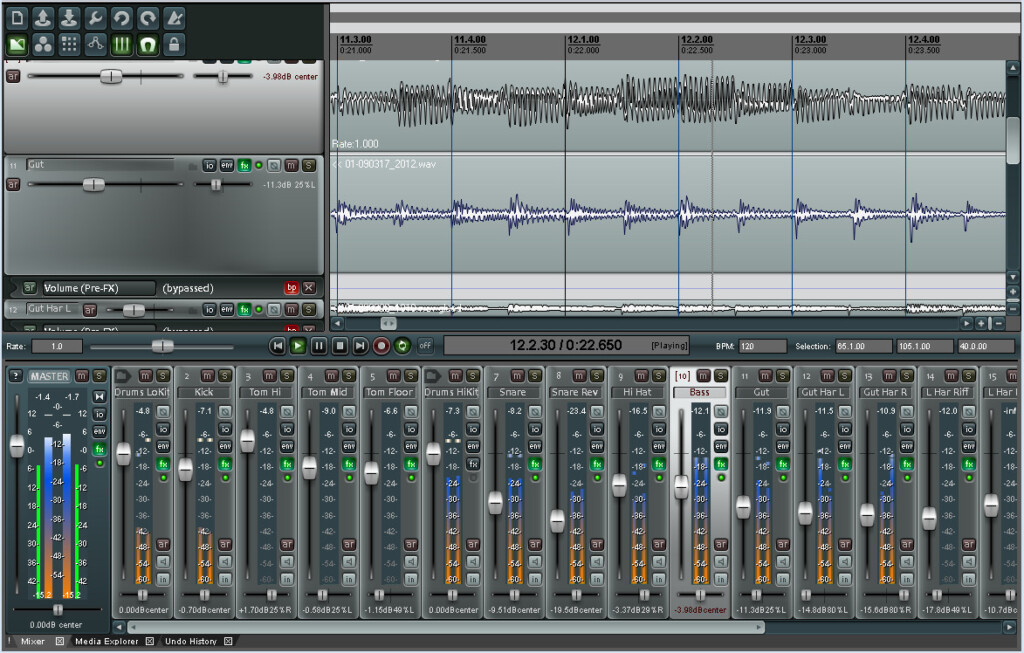Switch to the Media Explorer tab

coord(107,641)
